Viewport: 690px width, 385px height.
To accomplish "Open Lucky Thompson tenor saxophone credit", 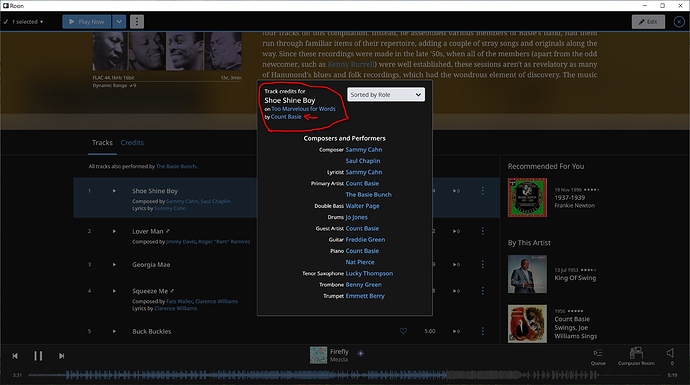I will coord(369,274).
